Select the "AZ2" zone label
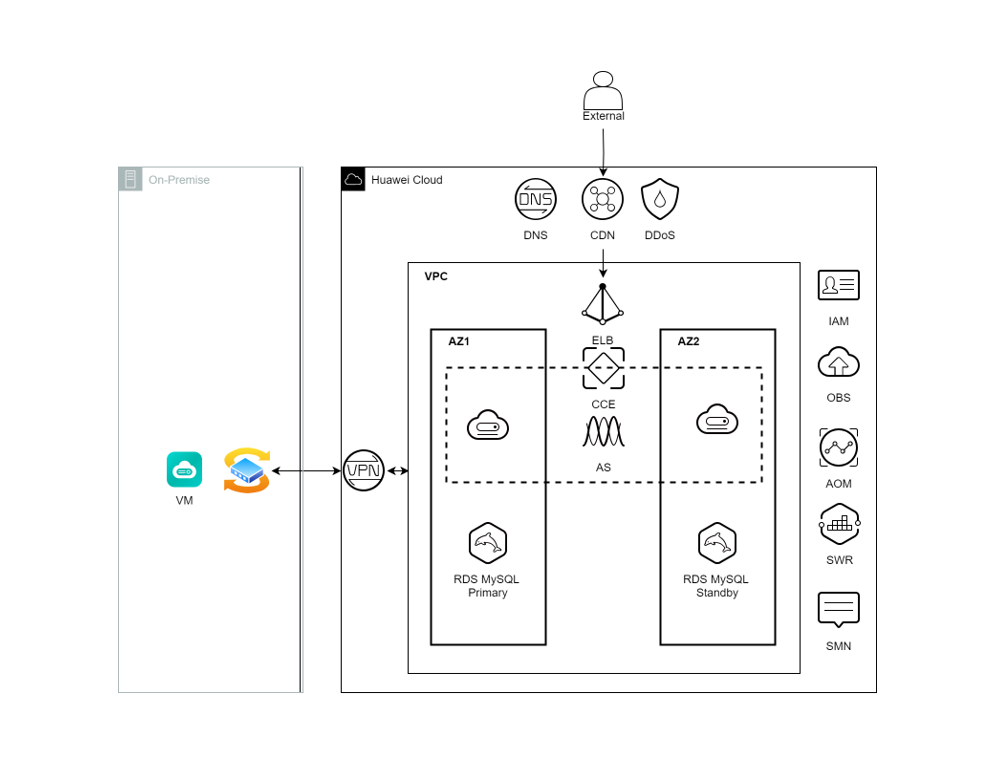 689,341
